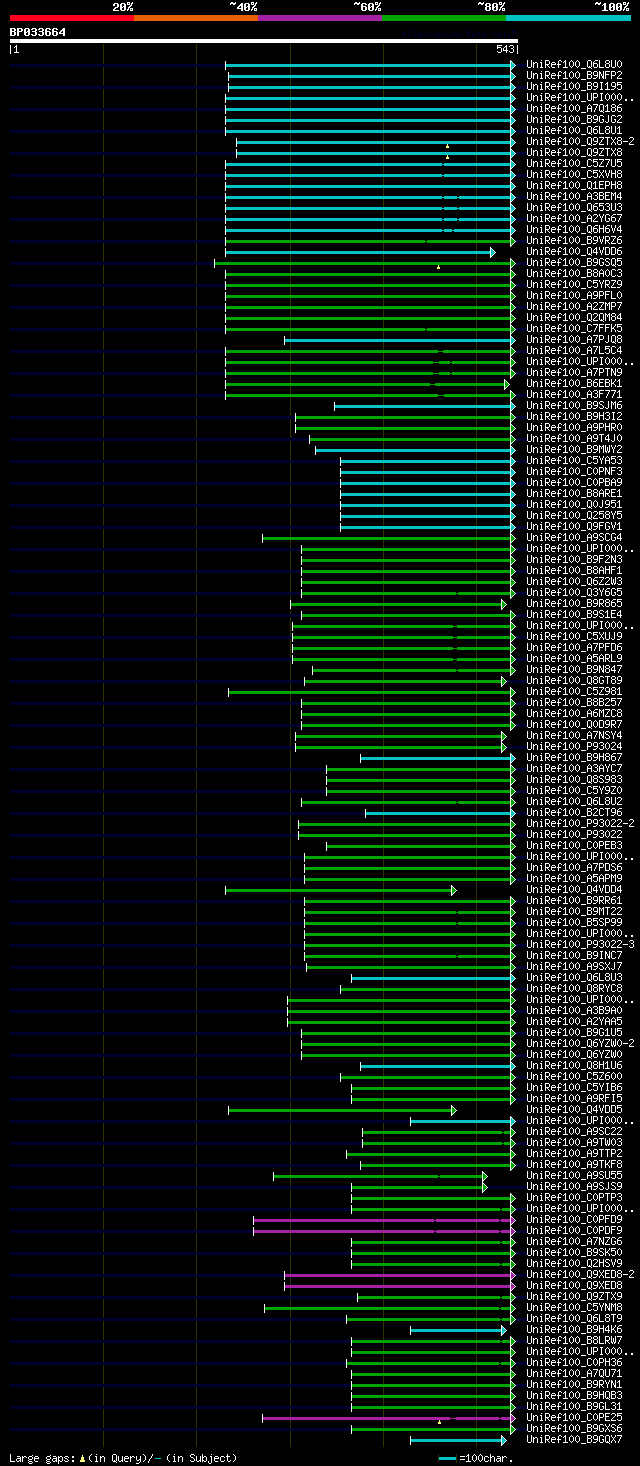Select the UniRef100_C0PDF9 label

point(574,1231)
